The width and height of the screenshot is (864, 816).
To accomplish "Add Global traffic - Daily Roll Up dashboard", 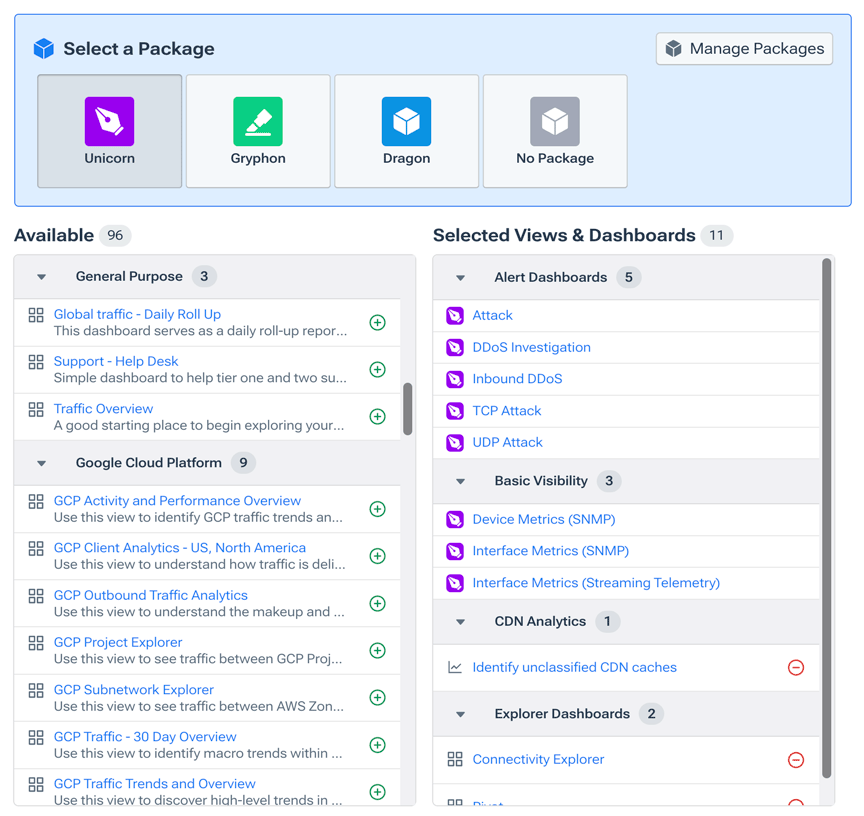I will [x=378, y=322].
